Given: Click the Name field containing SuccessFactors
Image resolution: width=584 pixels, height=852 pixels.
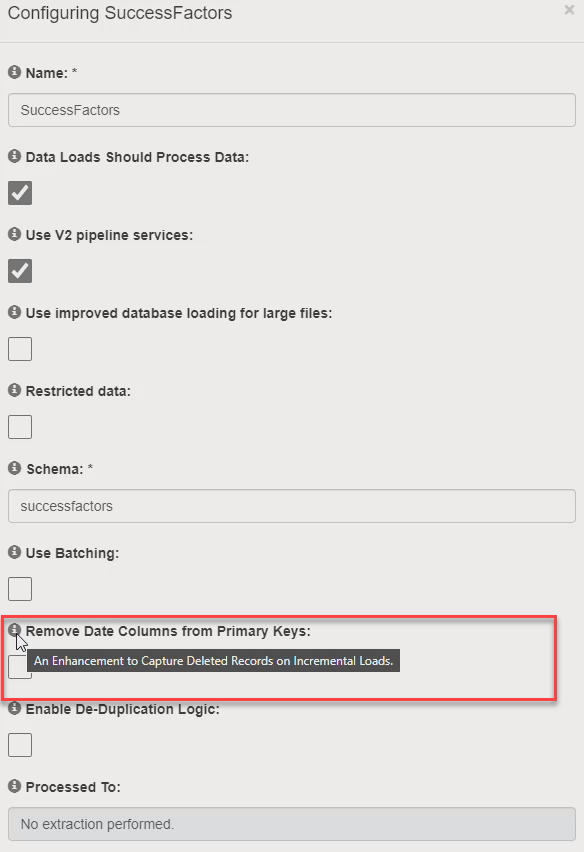Looking at the screenshot, I should [x=292, y=110].
